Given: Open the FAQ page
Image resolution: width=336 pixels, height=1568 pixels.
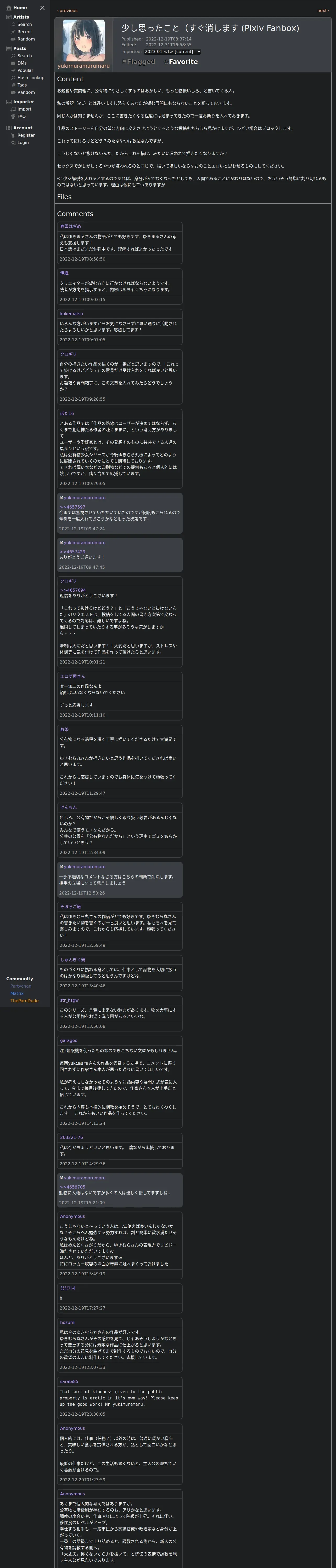Looking at the screenshot, I should pos(21,116).
